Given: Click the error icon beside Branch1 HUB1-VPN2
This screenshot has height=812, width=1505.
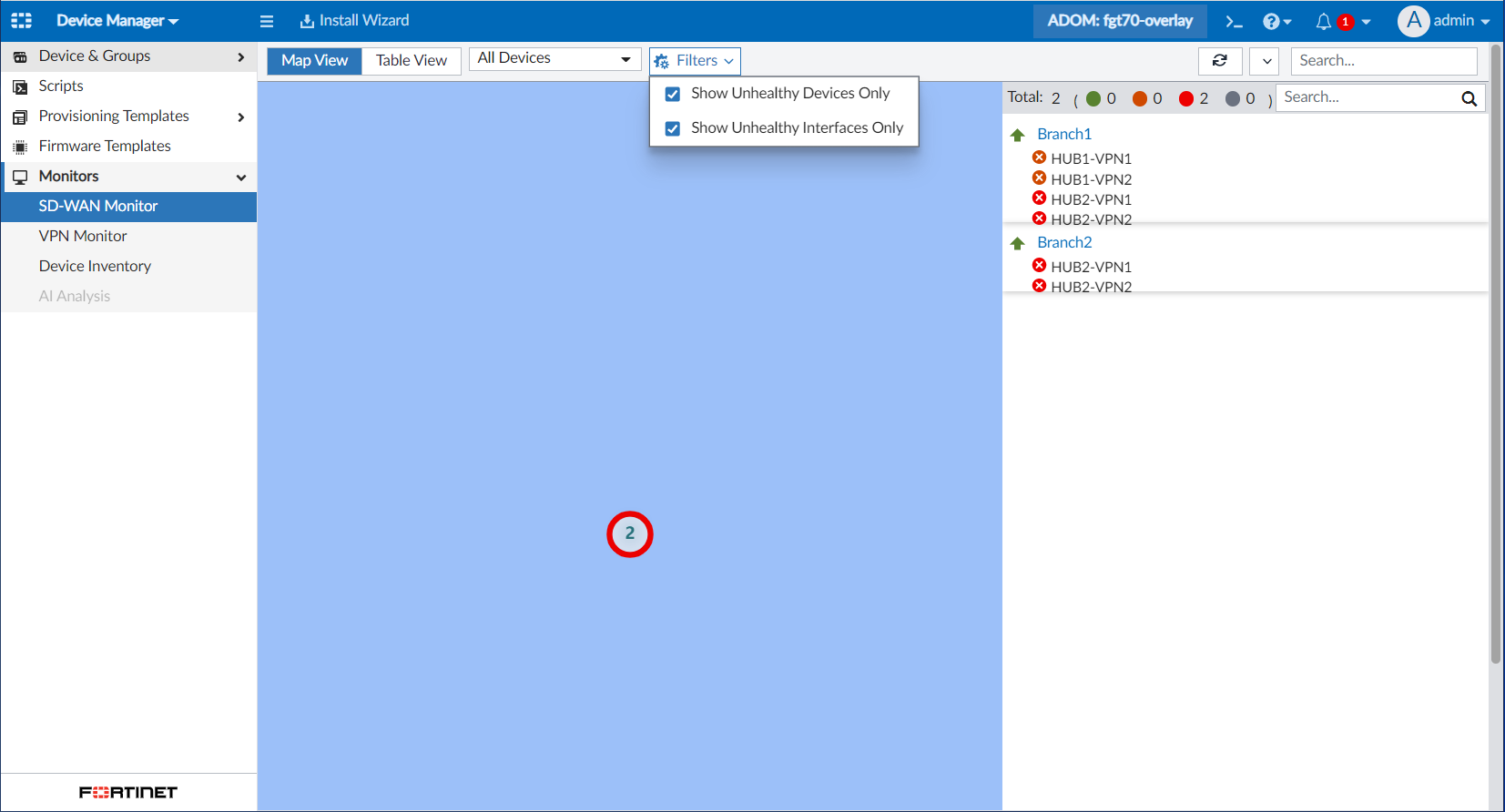Looking at the screenshot, I should tap(1039, 178).
